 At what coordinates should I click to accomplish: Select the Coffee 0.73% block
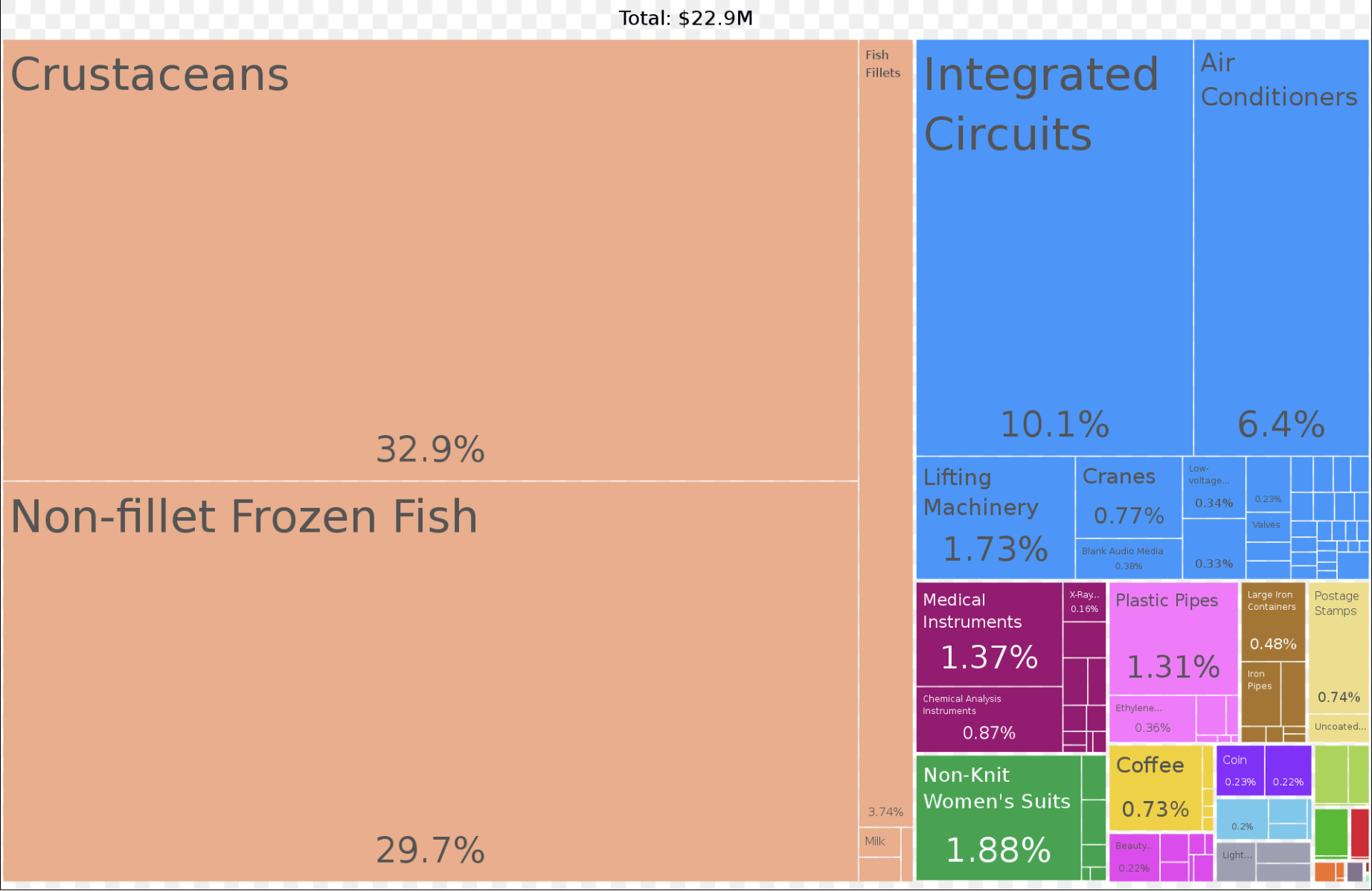coord(1155,788)
